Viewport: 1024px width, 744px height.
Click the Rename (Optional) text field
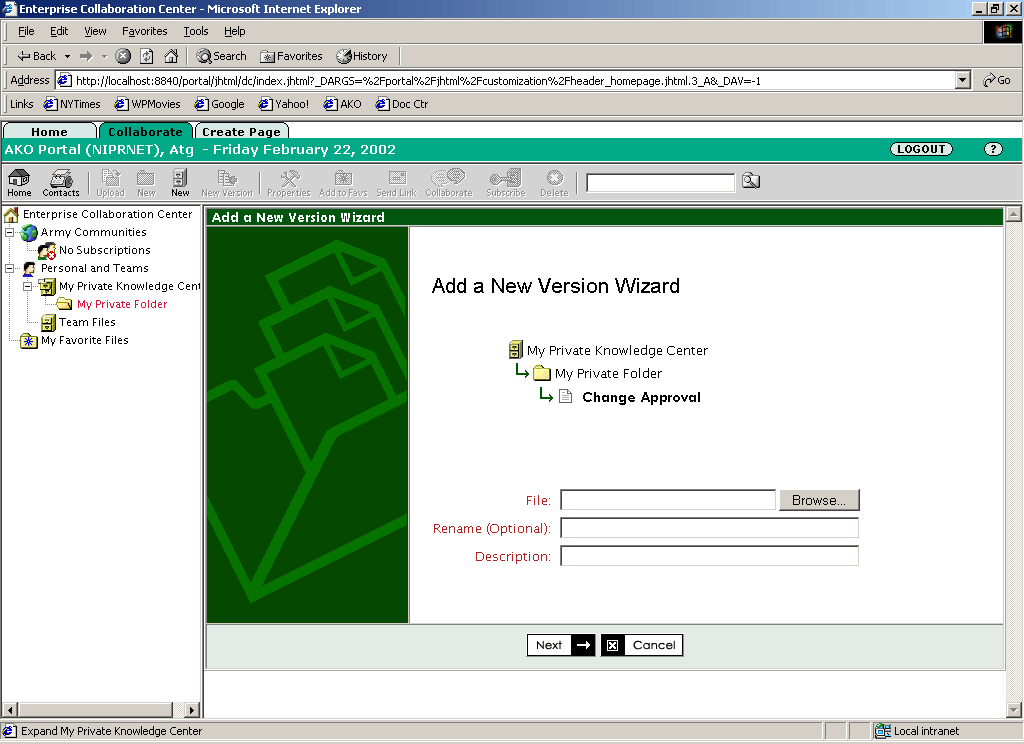pos(709,528)
